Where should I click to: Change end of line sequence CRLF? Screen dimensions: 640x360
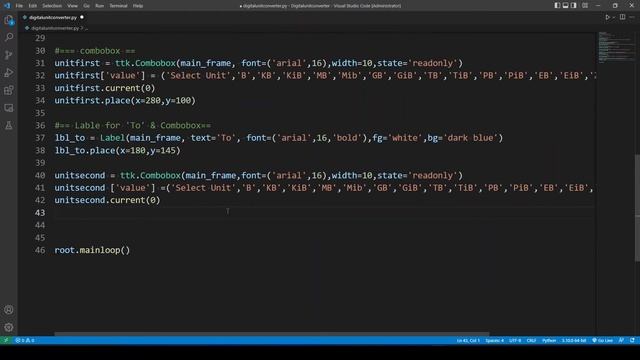[531, 340]
